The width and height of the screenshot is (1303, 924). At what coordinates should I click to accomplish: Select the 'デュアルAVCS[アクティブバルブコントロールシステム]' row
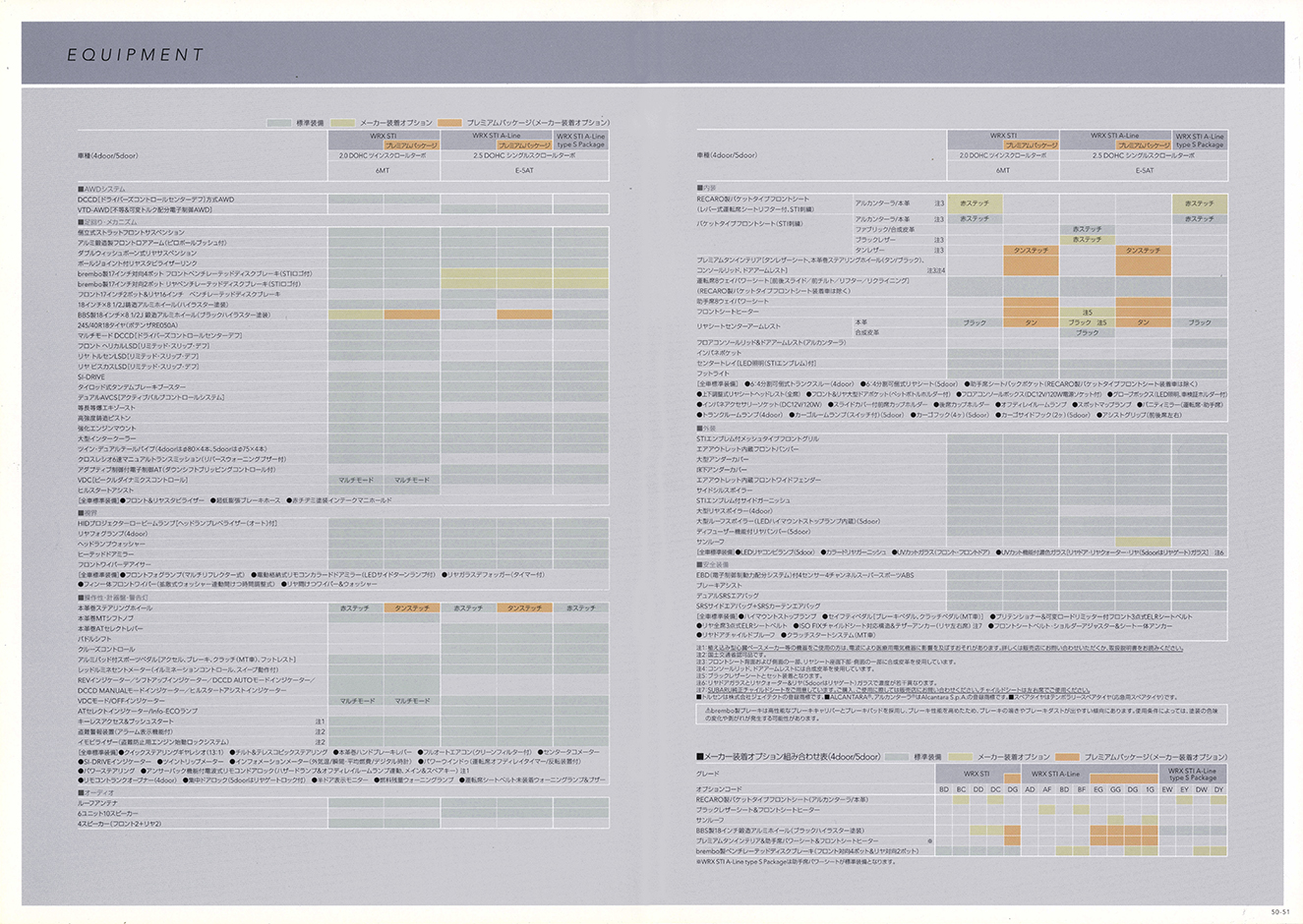pyautogui.click(x=342, y=397)
